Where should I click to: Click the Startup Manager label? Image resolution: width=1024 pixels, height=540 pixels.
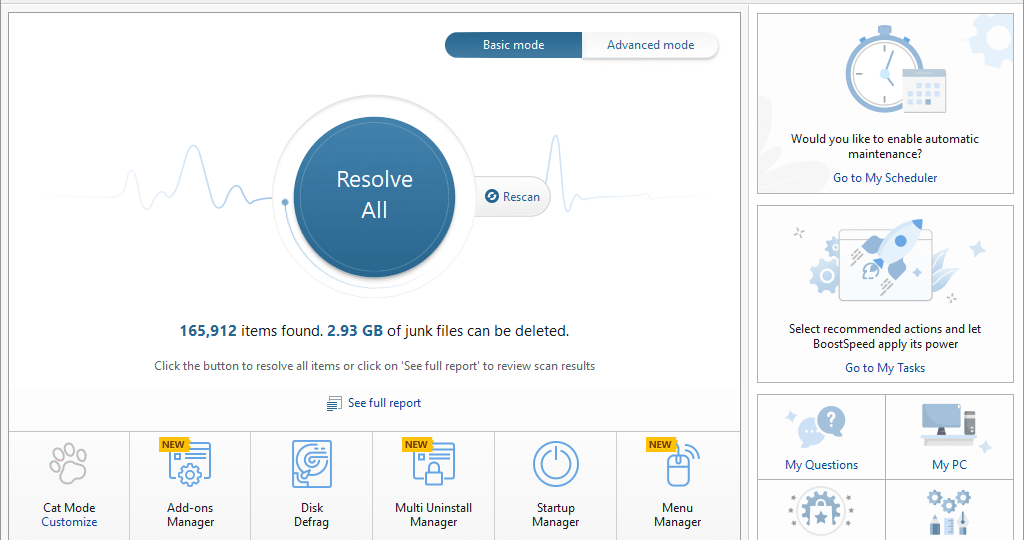point(556,515)
